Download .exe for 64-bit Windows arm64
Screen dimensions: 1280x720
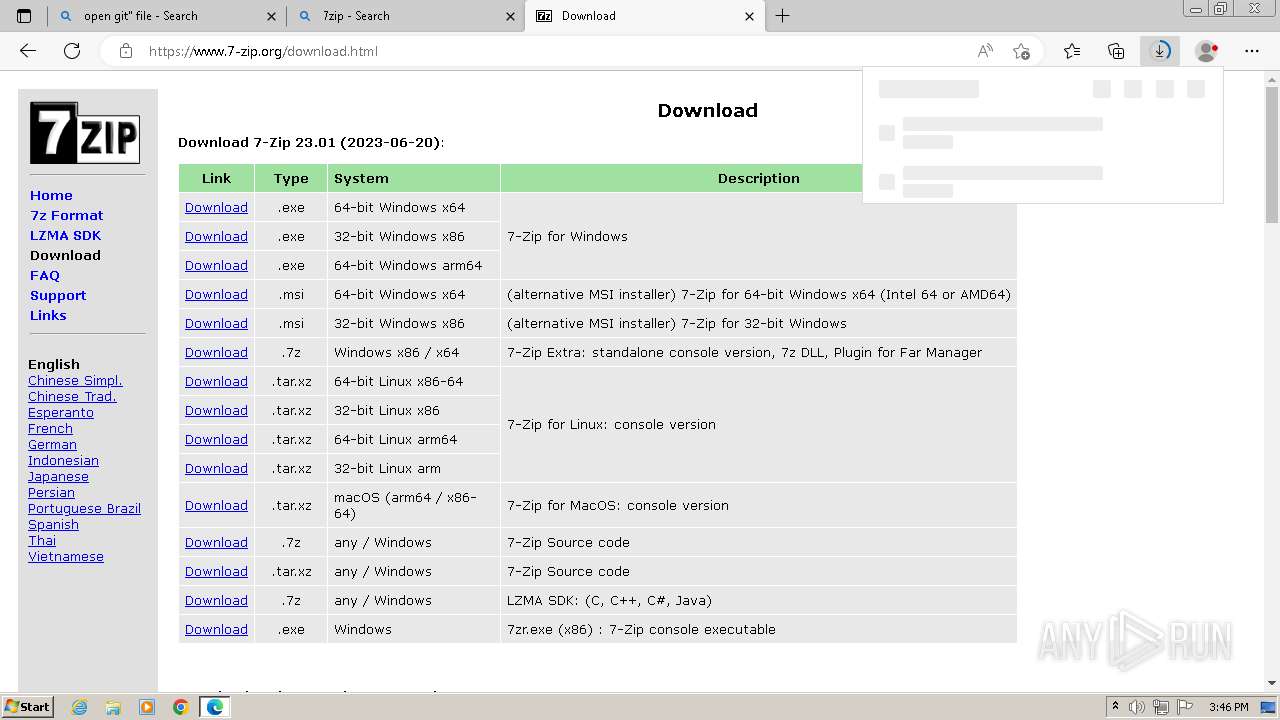pyautogui.click(x=216, y=265)
